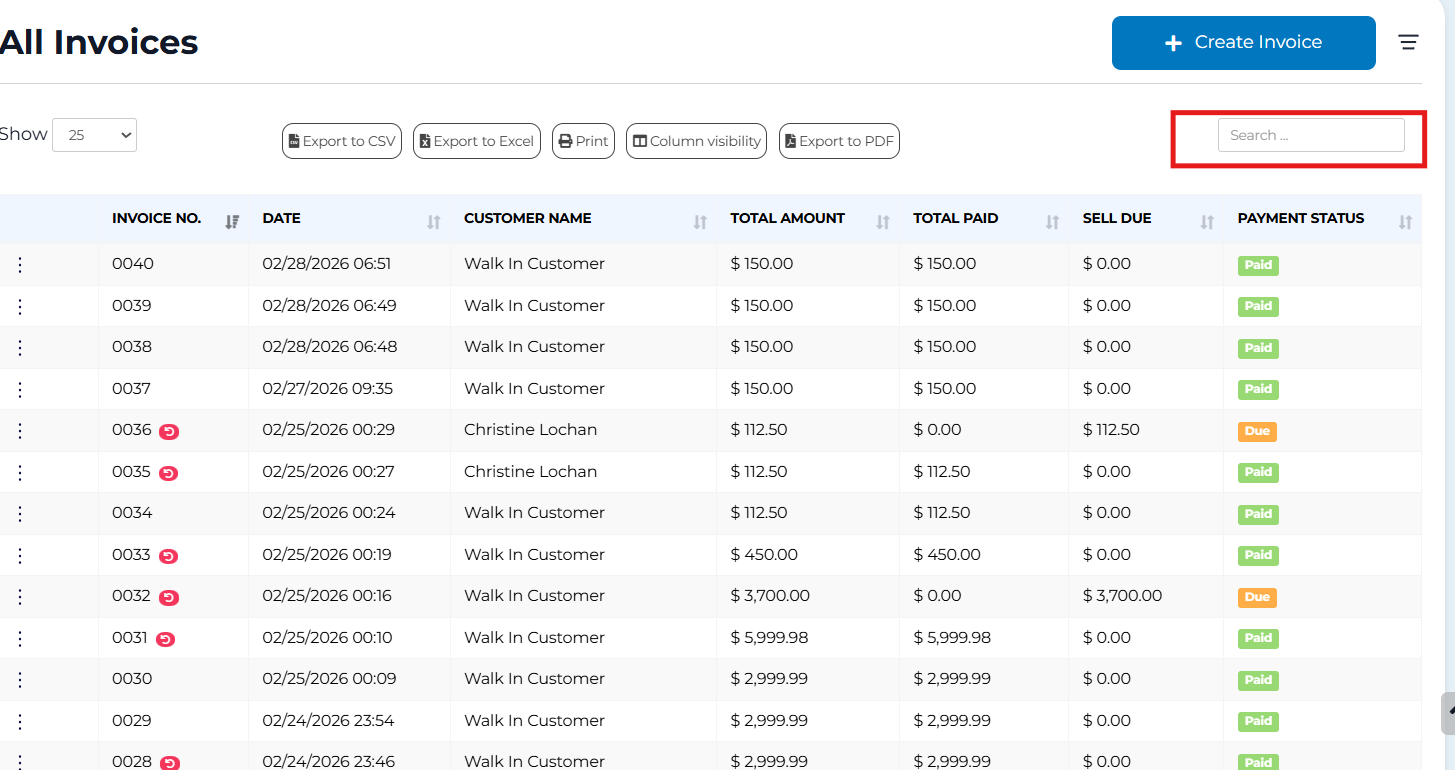Click the Create Invoice button
The width and height of the screenshot is (1455, 770).
click(1243, 43)
